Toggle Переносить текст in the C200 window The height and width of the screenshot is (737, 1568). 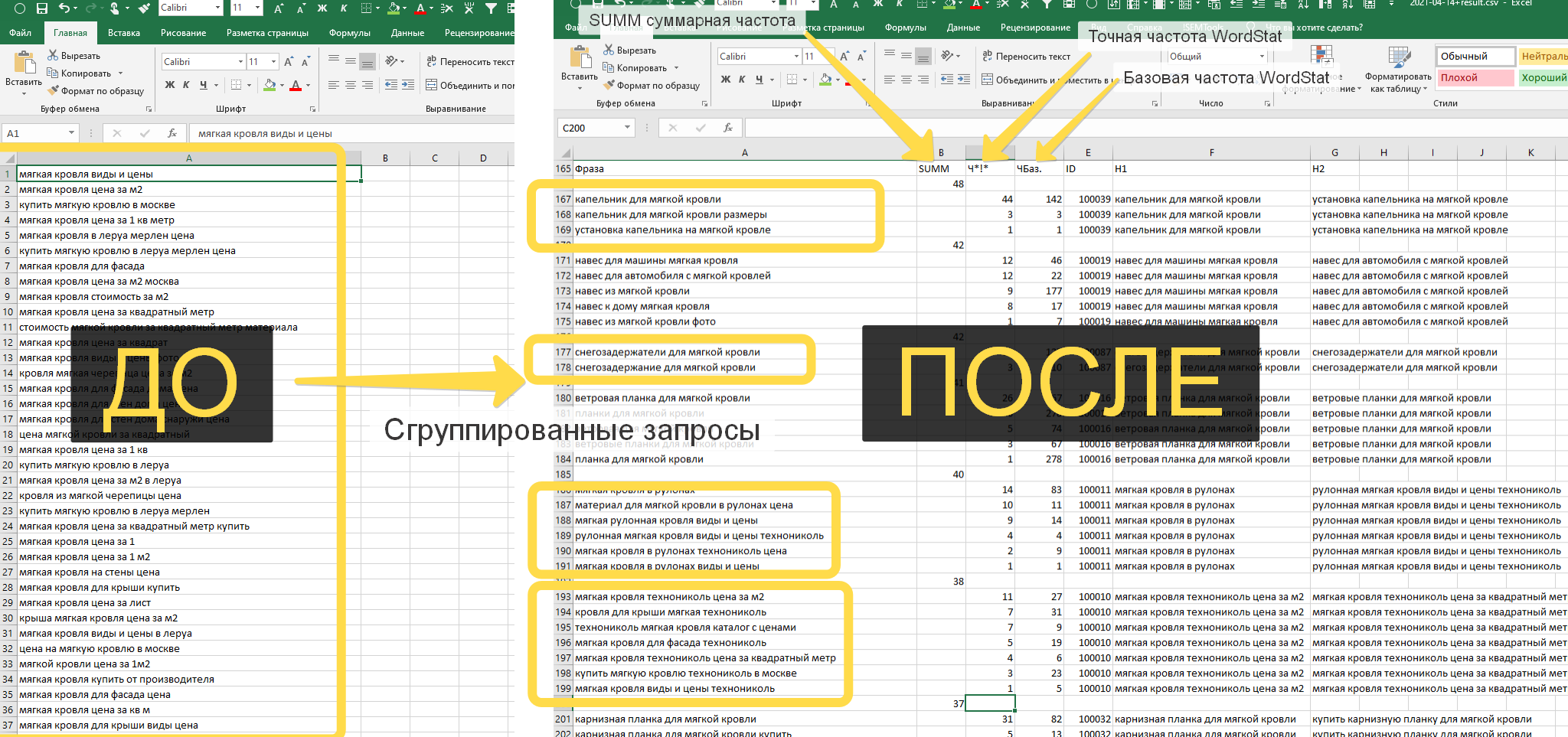tap(1025, 56)
